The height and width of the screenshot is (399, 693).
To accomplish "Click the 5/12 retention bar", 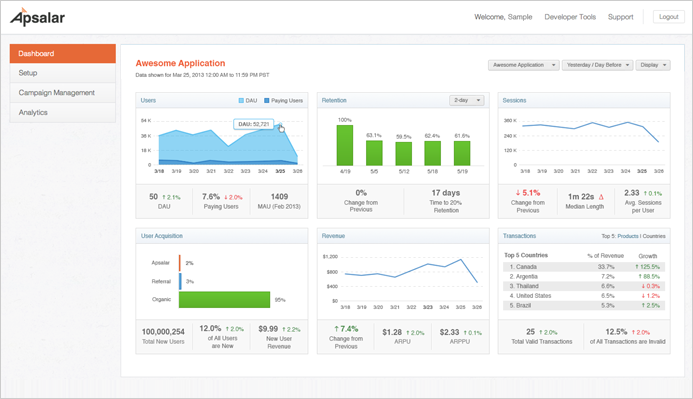I will (404, 154).
